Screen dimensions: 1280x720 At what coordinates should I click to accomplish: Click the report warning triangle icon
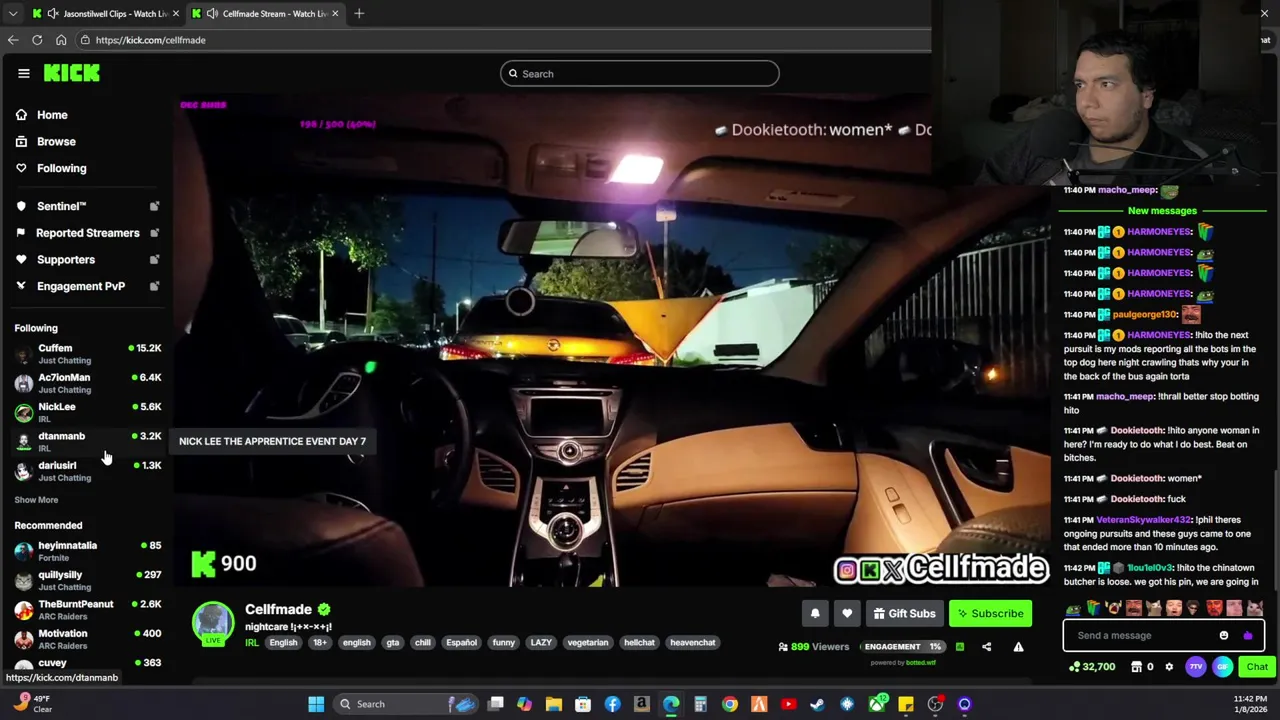point(1018,647)
